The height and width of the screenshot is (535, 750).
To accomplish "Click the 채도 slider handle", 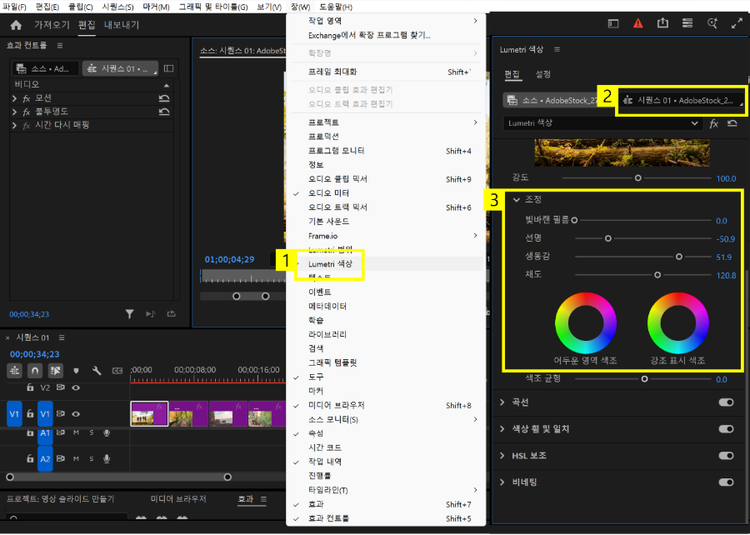I will point(657,275).
